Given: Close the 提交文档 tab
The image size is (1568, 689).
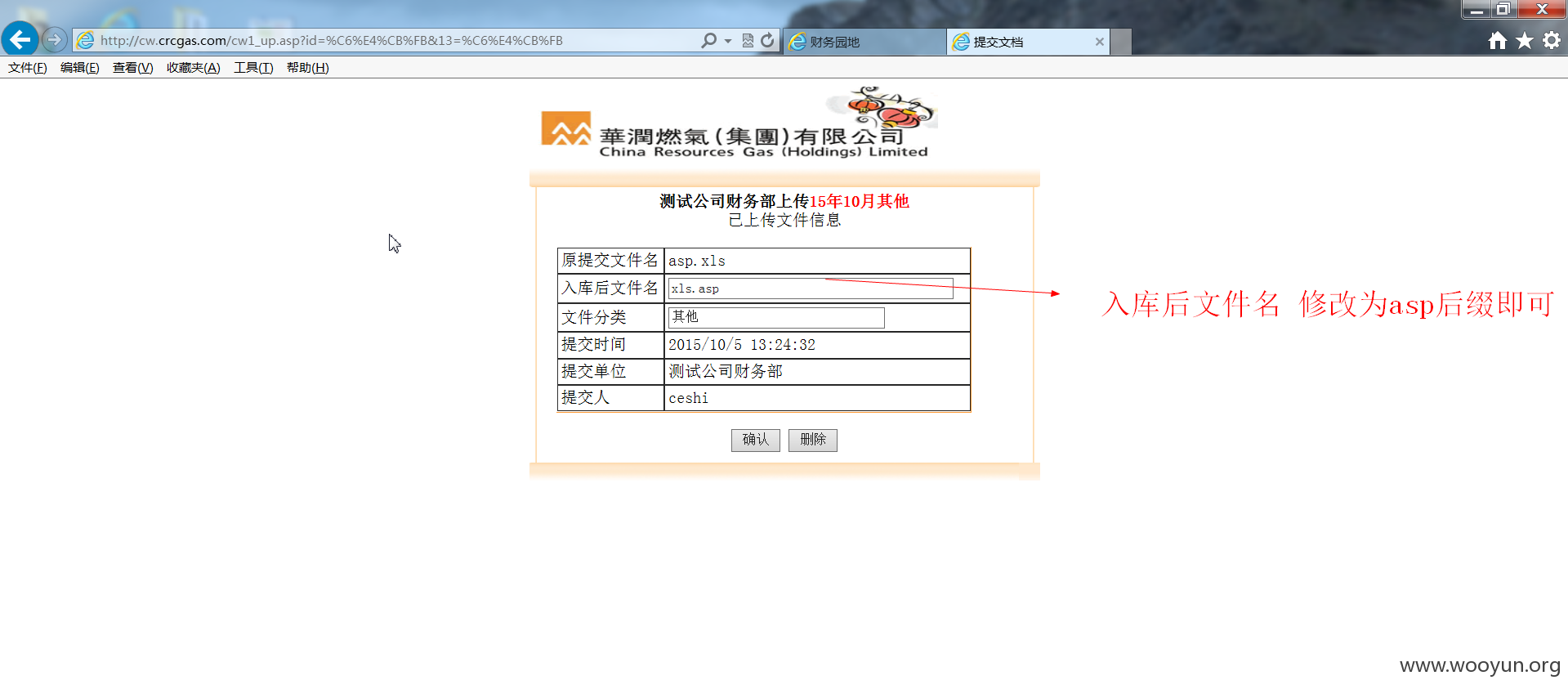Looking at the screenshot, I should pyautogui.click(x=1099, y=42).
